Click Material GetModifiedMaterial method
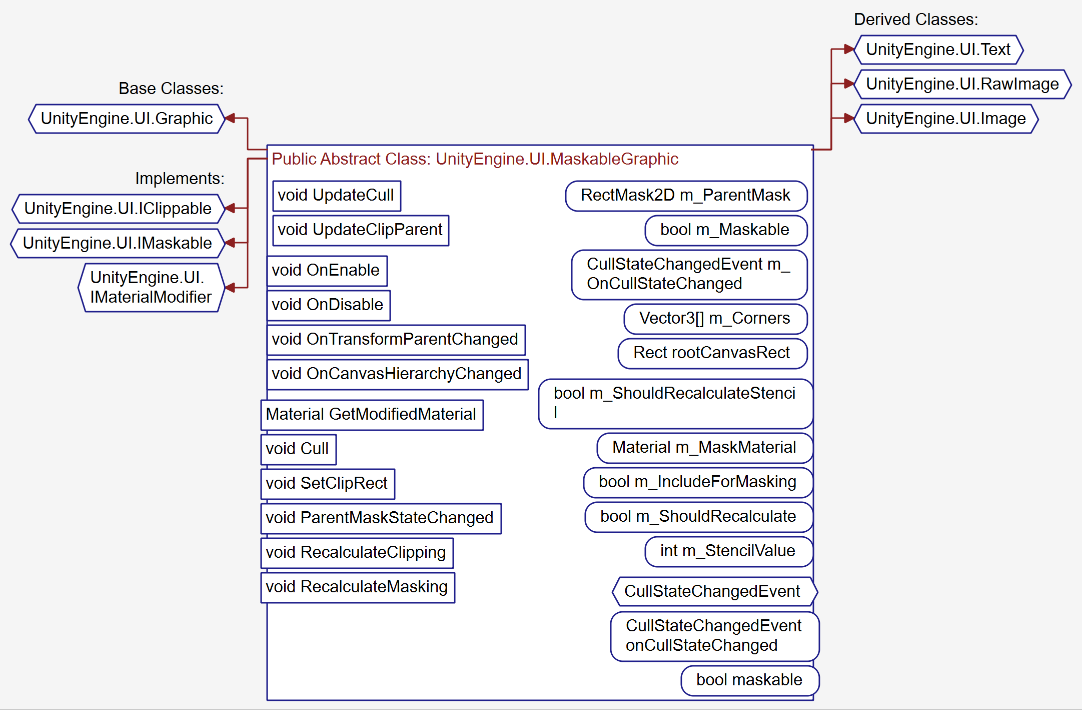The width and height of the screenshot is (1082, 710). point(372,415)
